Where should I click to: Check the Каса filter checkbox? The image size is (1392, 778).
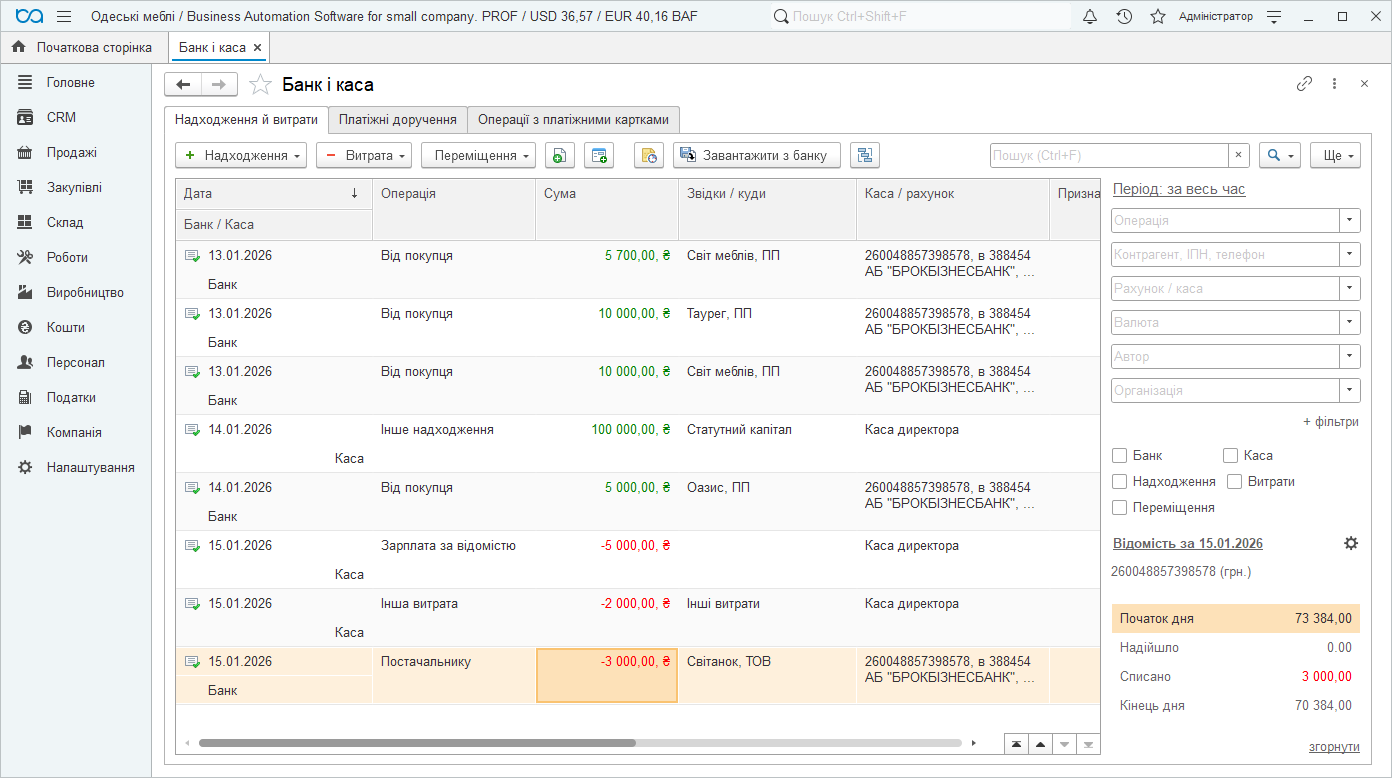(x=1231, y=456)
